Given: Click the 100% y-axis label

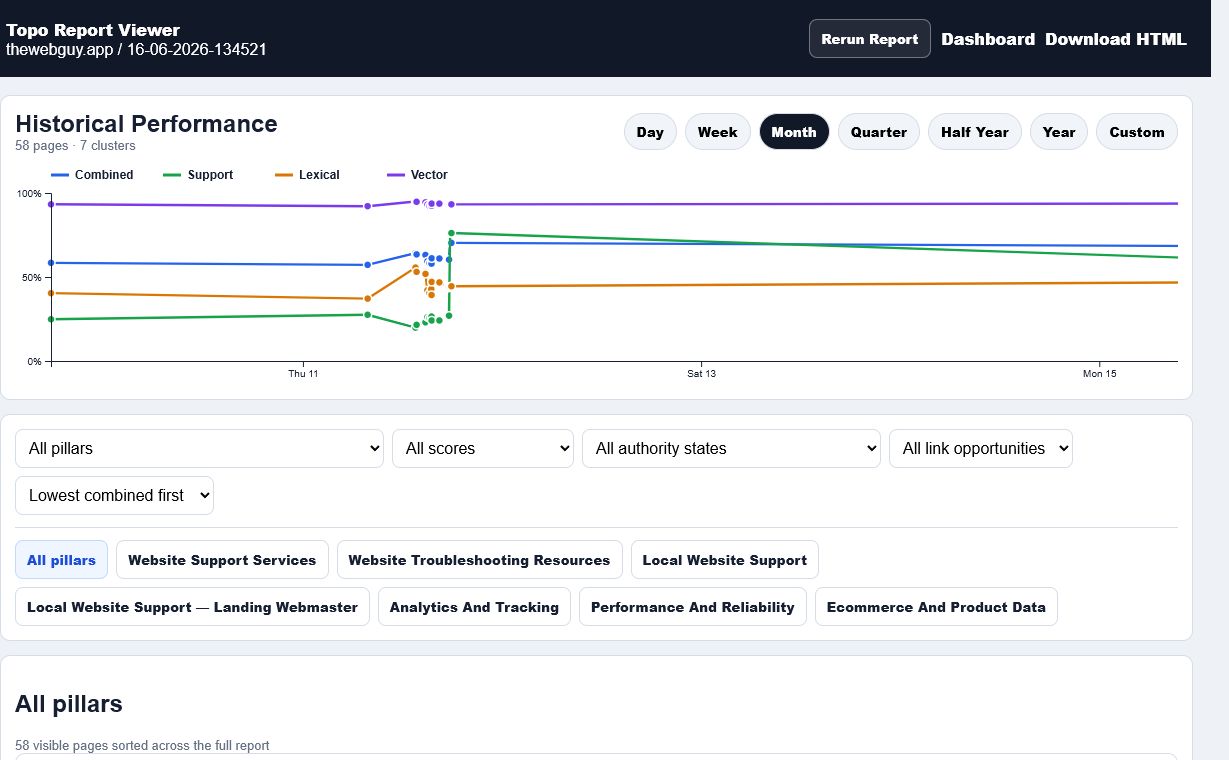Looking at the screenshot, I should coord(31,194).
